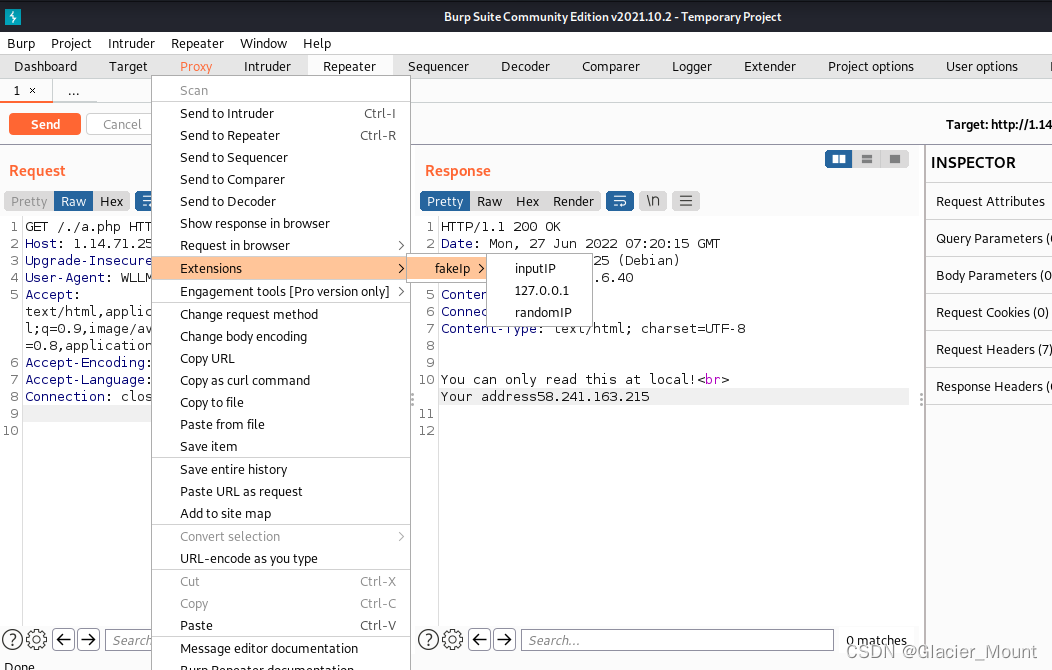This screenshot has width=1052, height=670.
Task: Open the Response panel settings gear
Action: click(452, 639)
